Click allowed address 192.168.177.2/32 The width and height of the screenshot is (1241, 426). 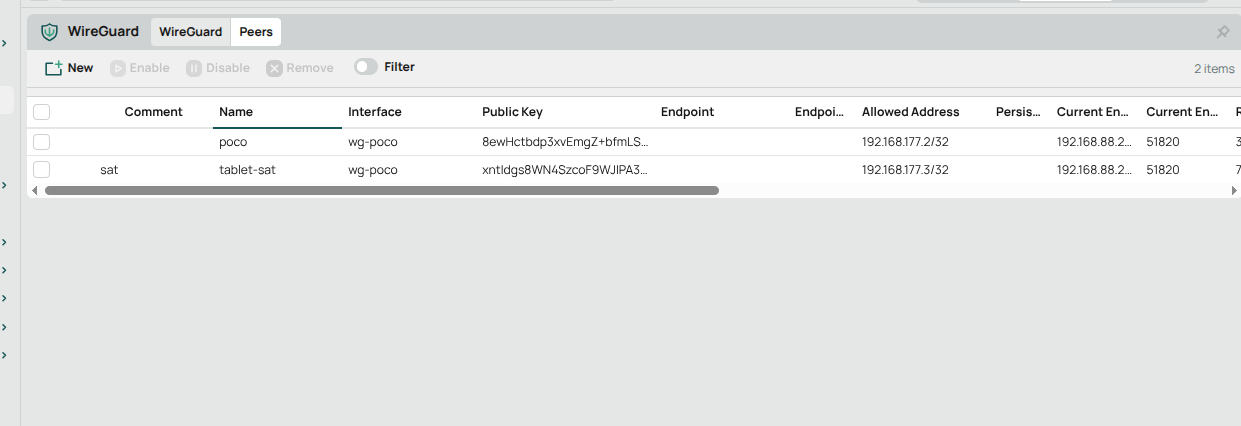(905, 142)
